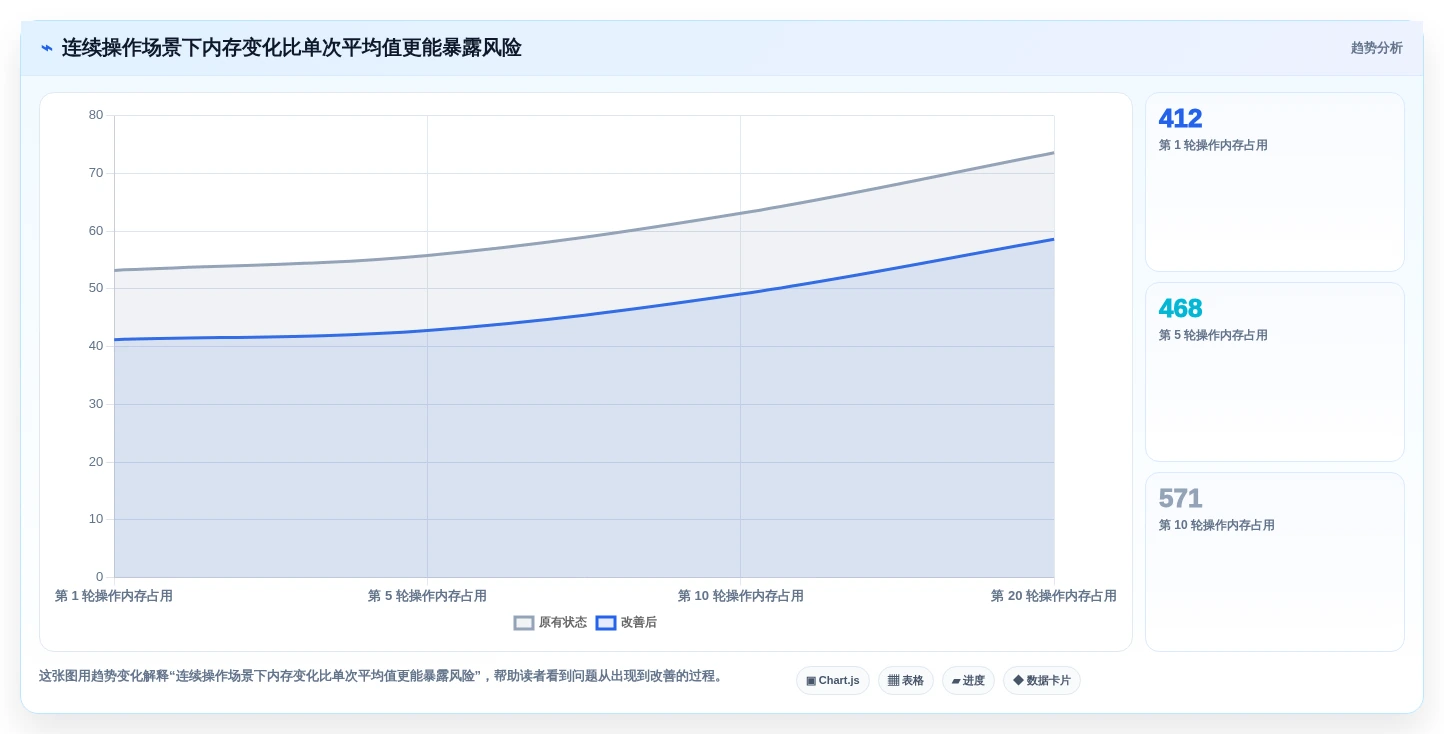Select the 进度 tag
1444x734 pixels.
click(x=968, y=681)
